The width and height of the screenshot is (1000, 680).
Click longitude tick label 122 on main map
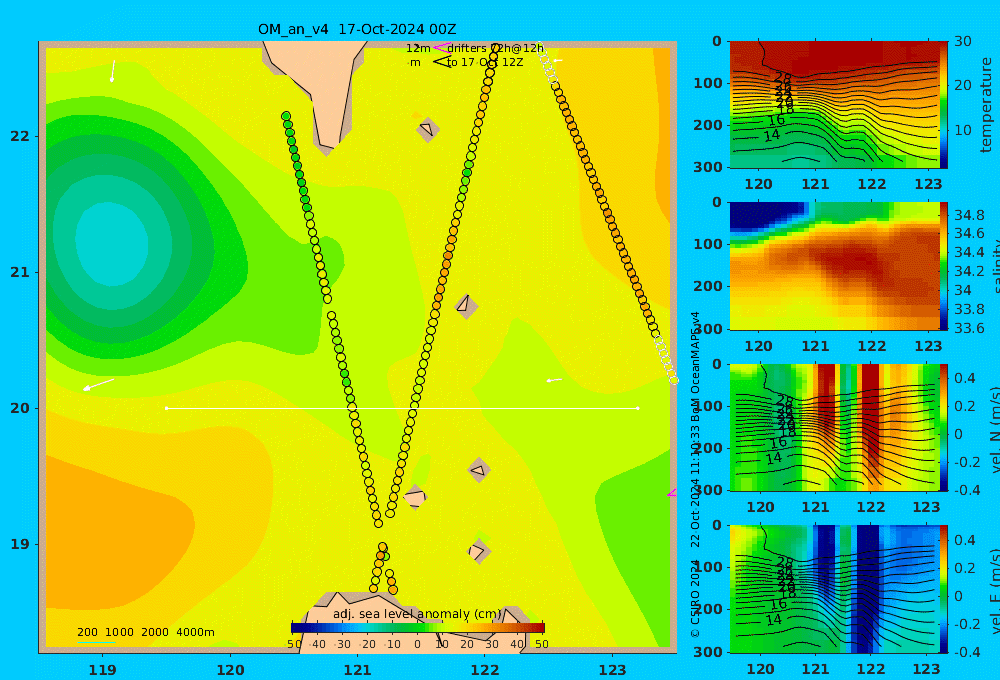pos(485,670)
